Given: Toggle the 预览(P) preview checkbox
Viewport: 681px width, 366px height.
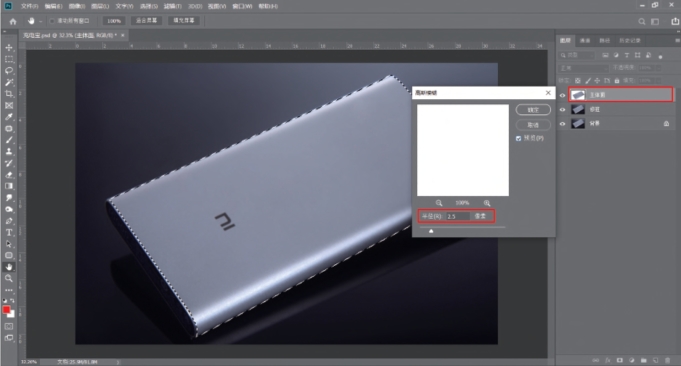Looking at the screenshot, I should [518, 138].
